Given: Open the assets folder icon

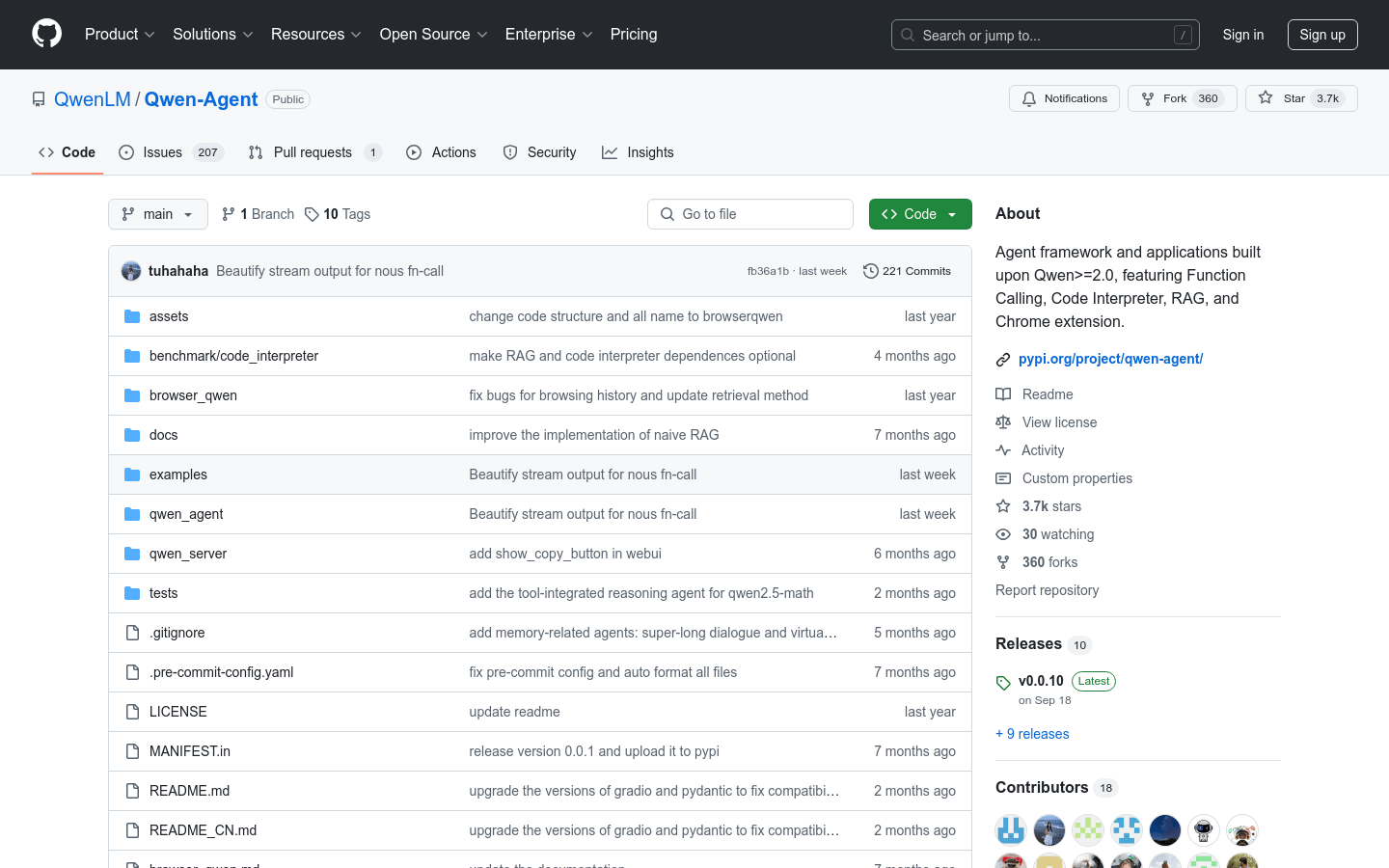Looking at the screenshot, I should click(x=132, y=316).
